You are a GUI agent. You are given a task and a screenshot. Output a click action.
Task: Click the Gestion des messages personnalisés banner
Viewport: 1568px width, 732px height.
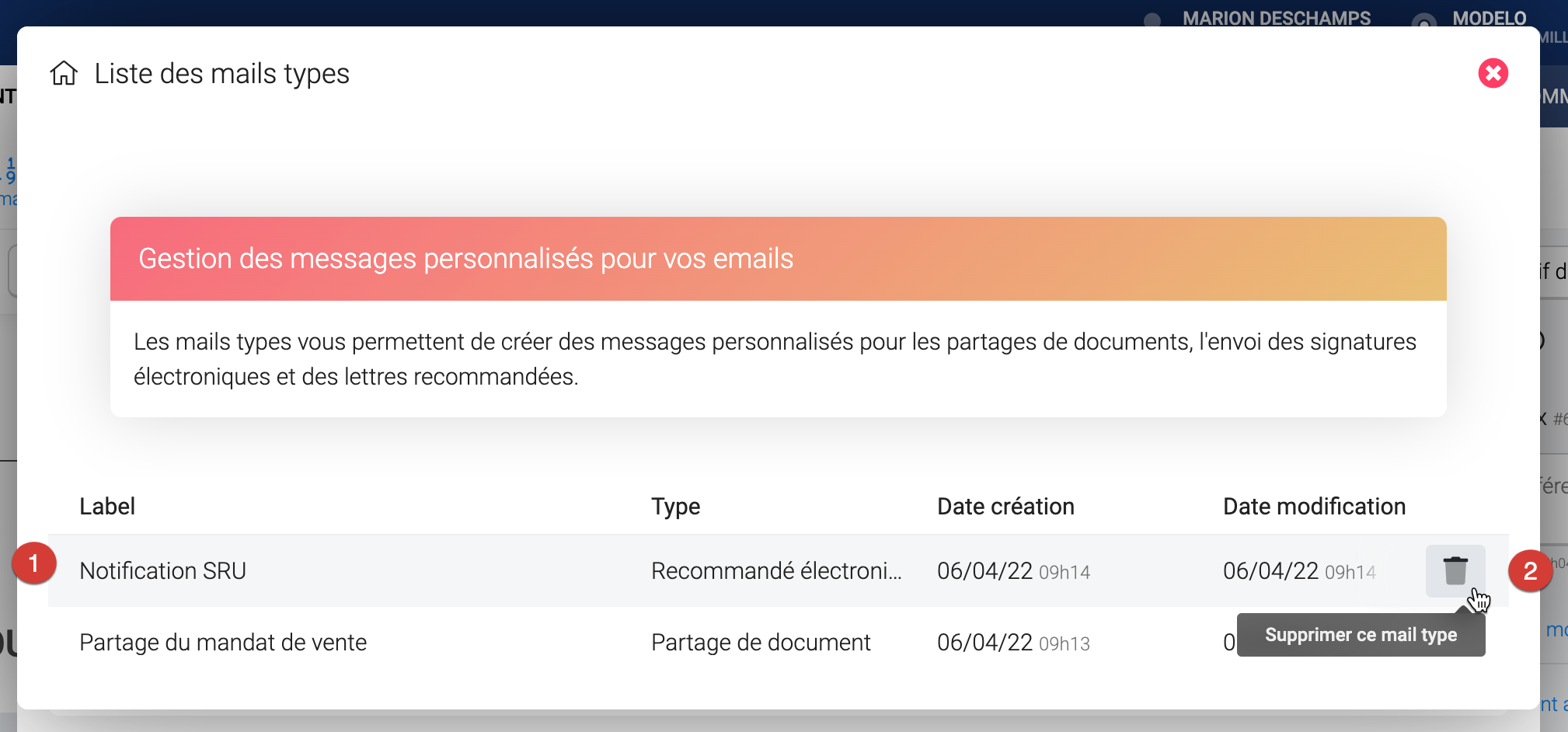click(777, 259)
